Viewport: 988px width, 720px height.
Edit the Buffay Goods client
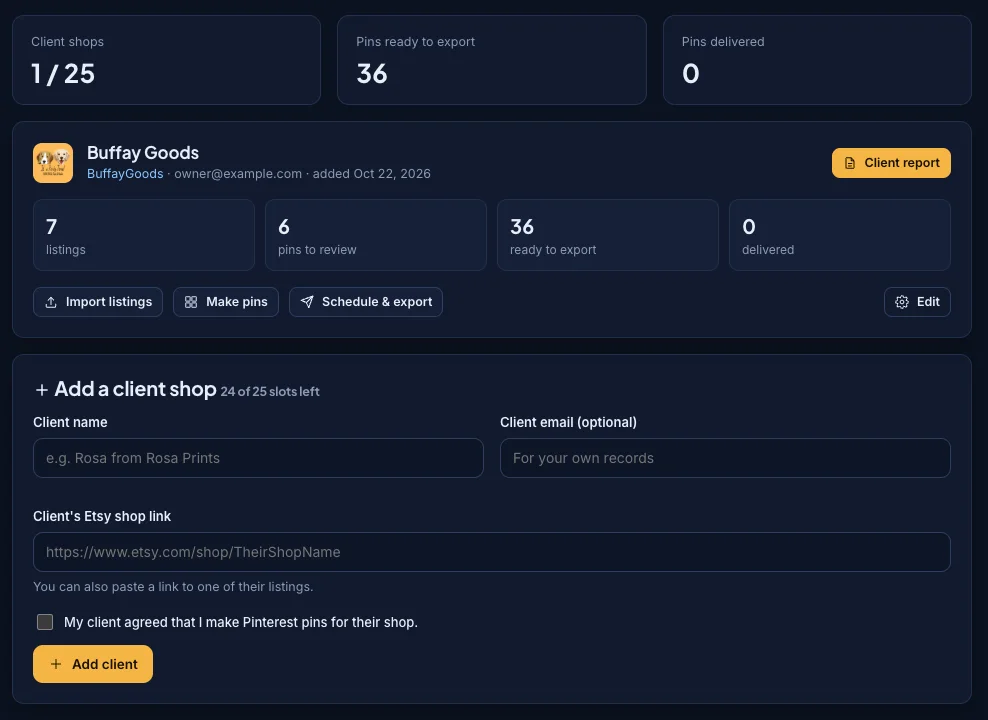(x=917, y=302)
